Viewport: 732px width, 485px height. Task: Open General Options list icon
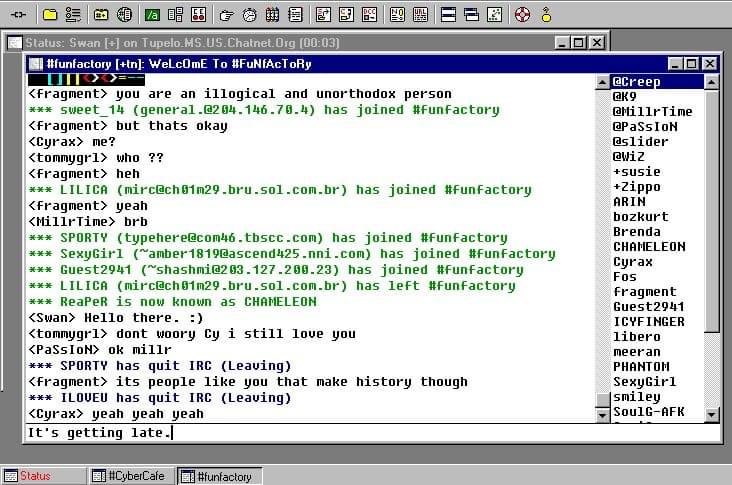click(x=73, y=15)
